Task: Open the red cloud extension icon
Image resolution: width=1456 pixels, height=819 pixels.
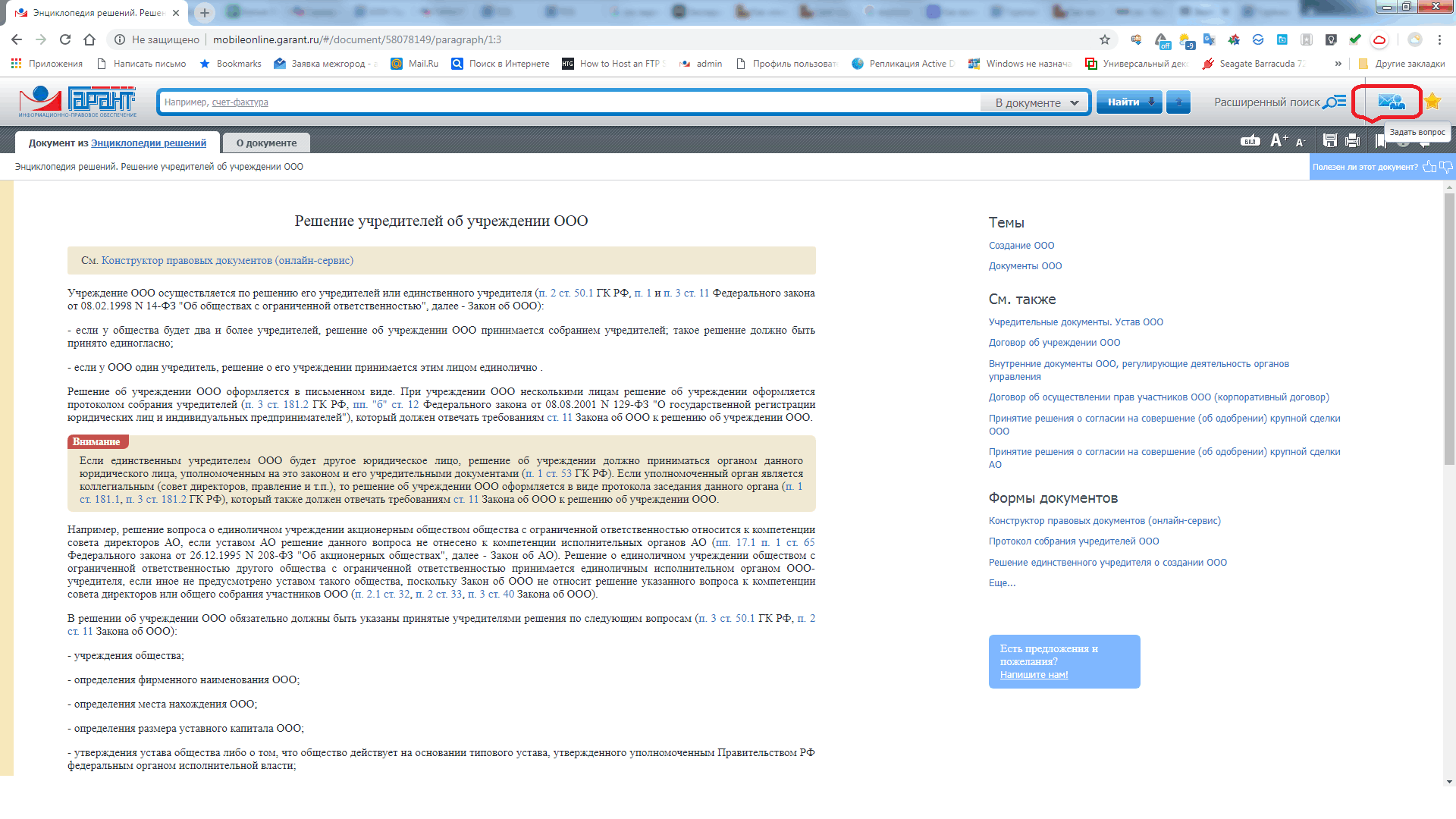Action: pyautogui.click(x=1379, y=39)
